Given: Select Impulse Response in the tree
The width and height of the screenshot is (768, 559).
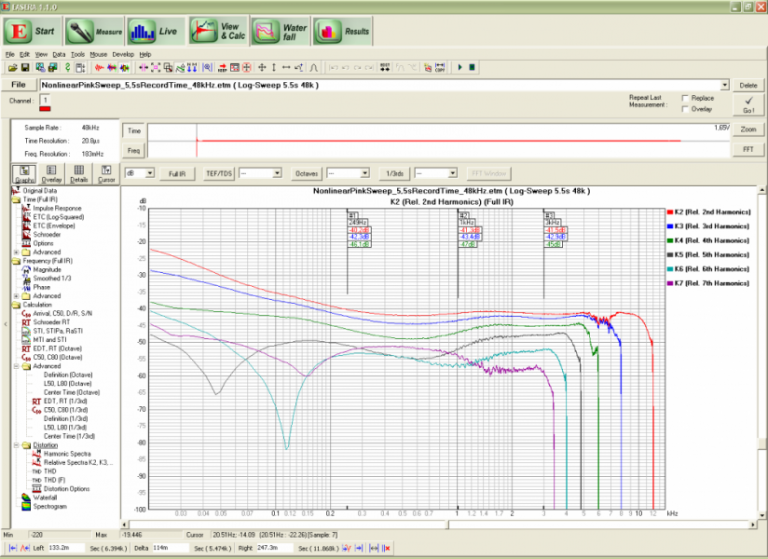Looking at the screenshot, I should click(58, 208).
